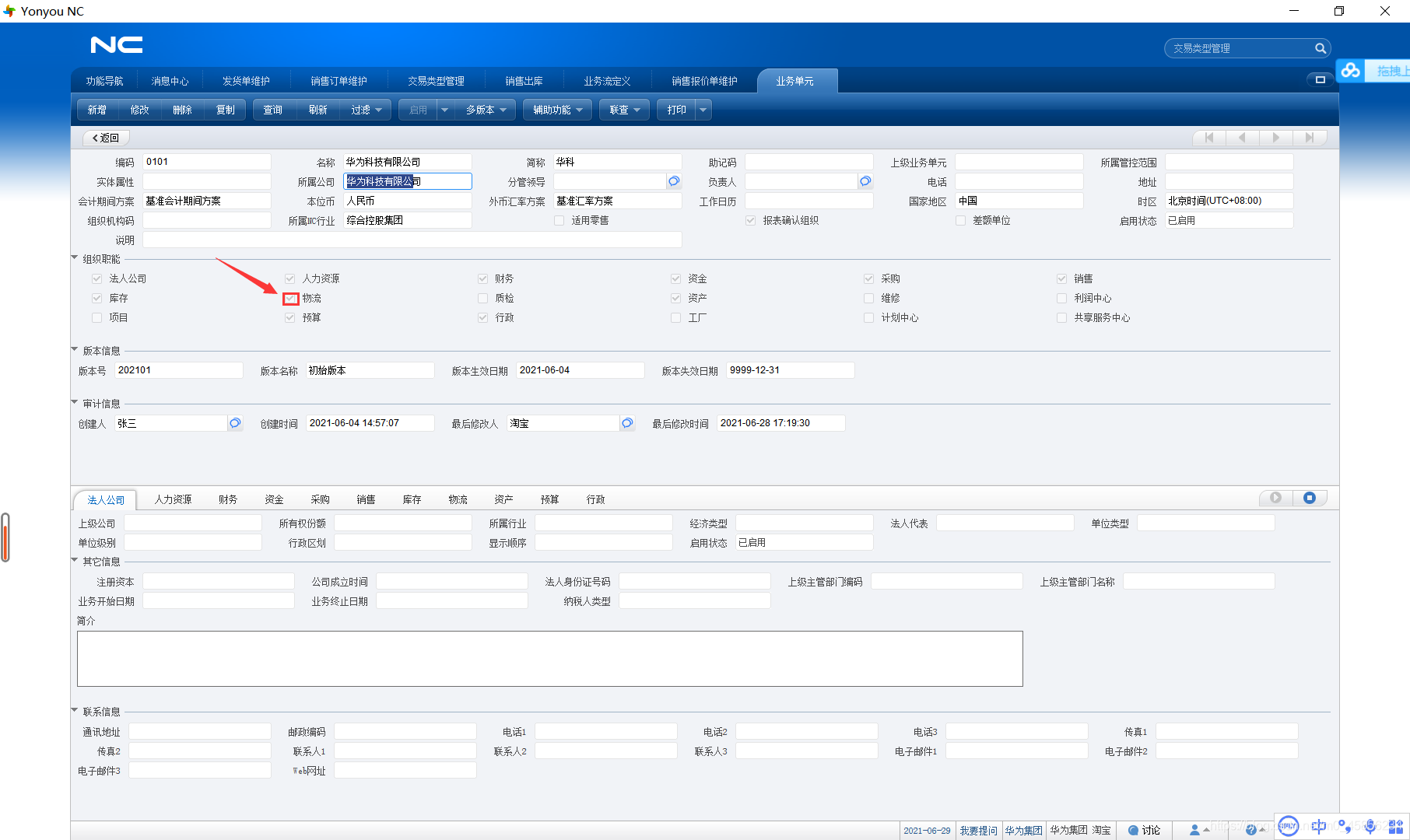Toggle the 物流 checkbox

pos(290,299)
